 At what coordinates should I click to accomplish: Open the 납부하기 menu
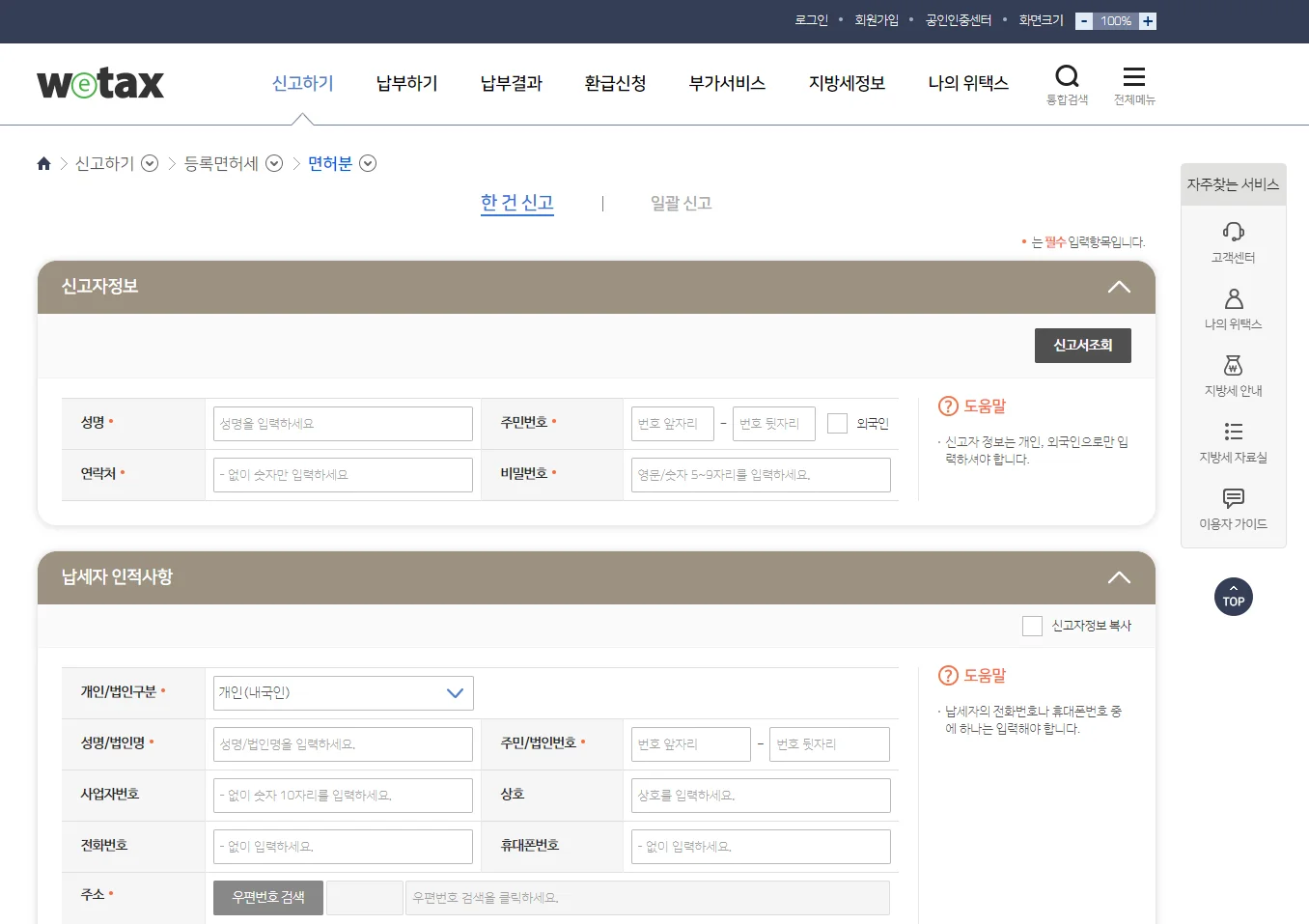point(406,84)
